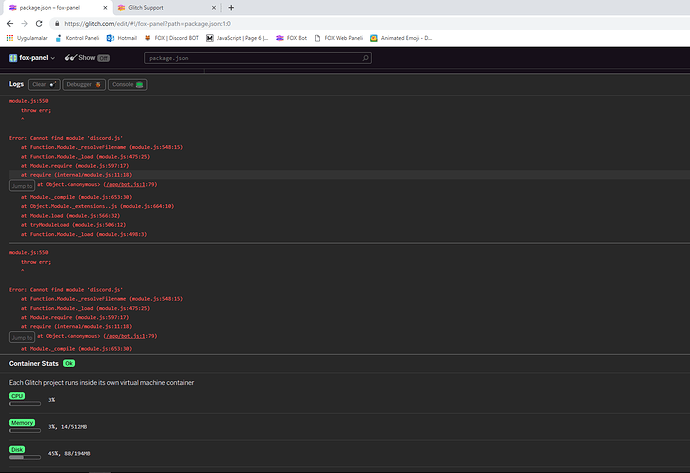Click the Logs panel heading
This screenshot has width=690, height=473.
point(16,84)
